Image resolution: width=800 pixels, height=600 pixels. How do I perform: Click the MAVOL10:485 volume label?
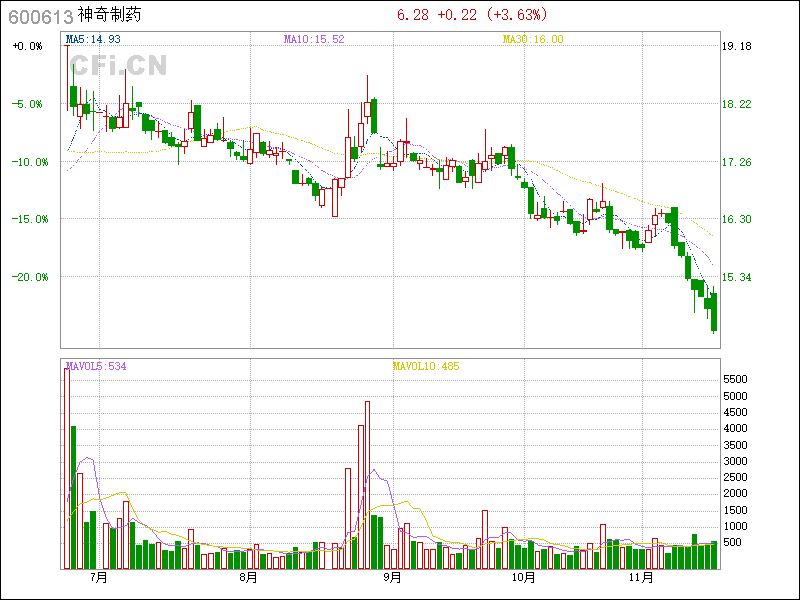point(426,366)
